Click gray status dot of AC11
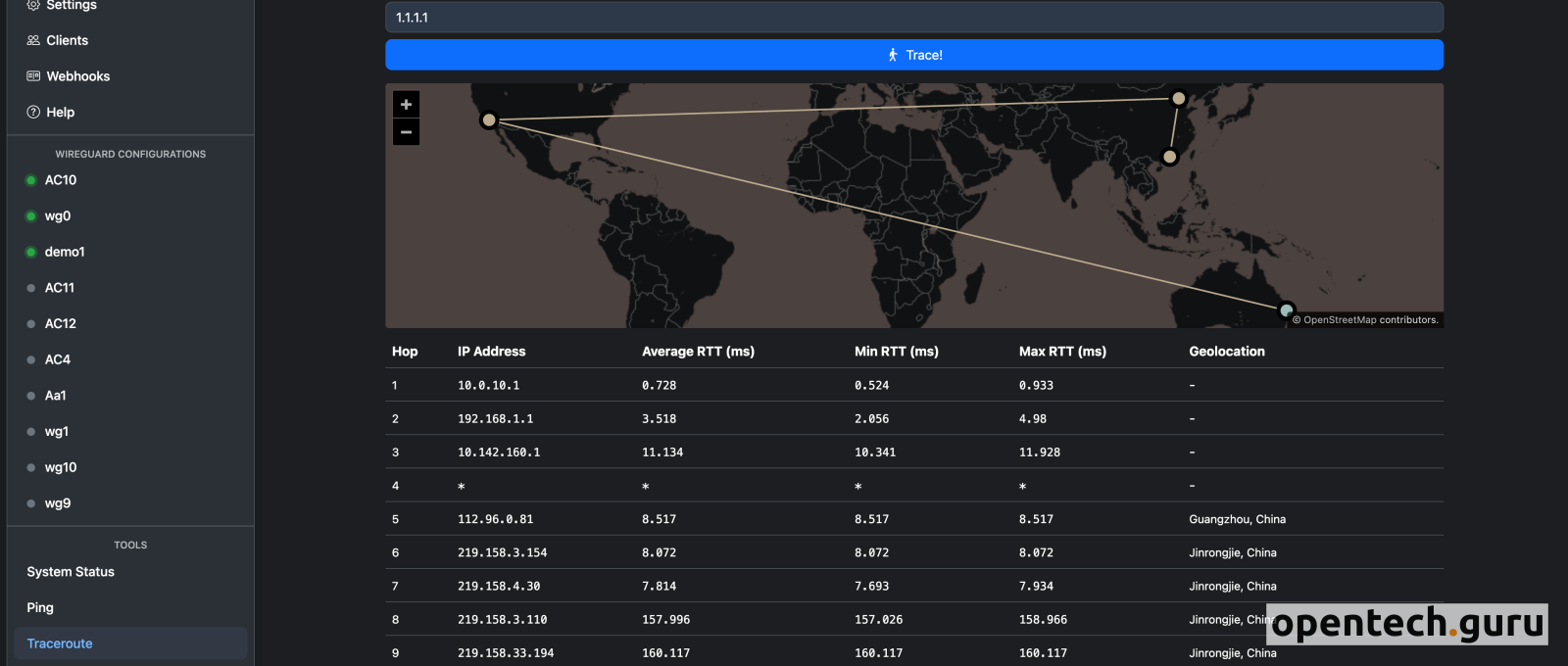This screenshot has width=1568, height=666. tap(31, 288)
